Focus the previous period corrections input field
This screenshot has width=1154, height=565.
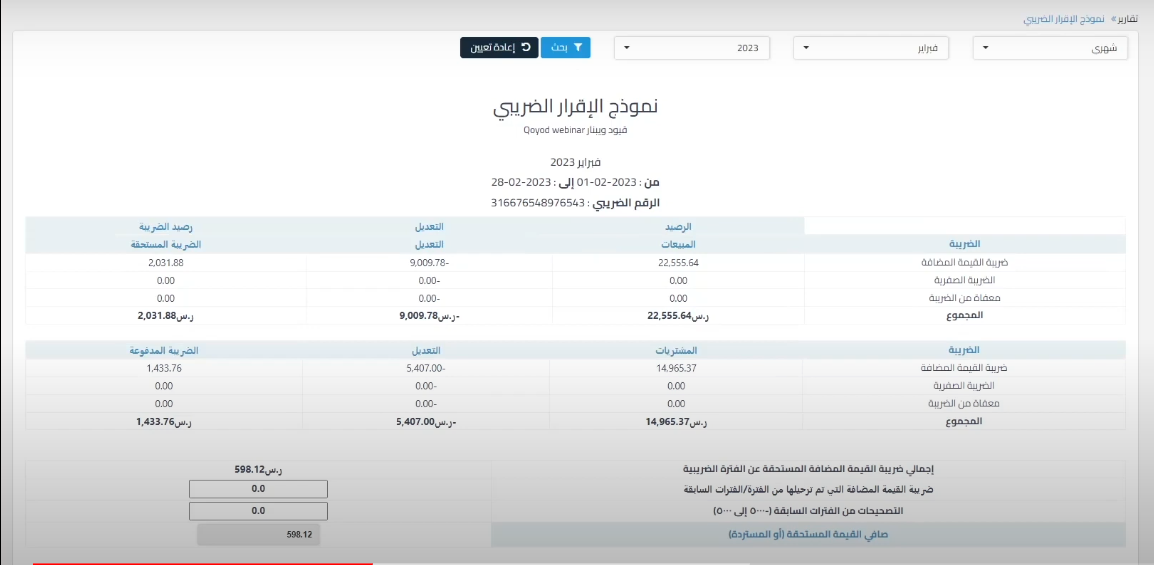(258, 511)
